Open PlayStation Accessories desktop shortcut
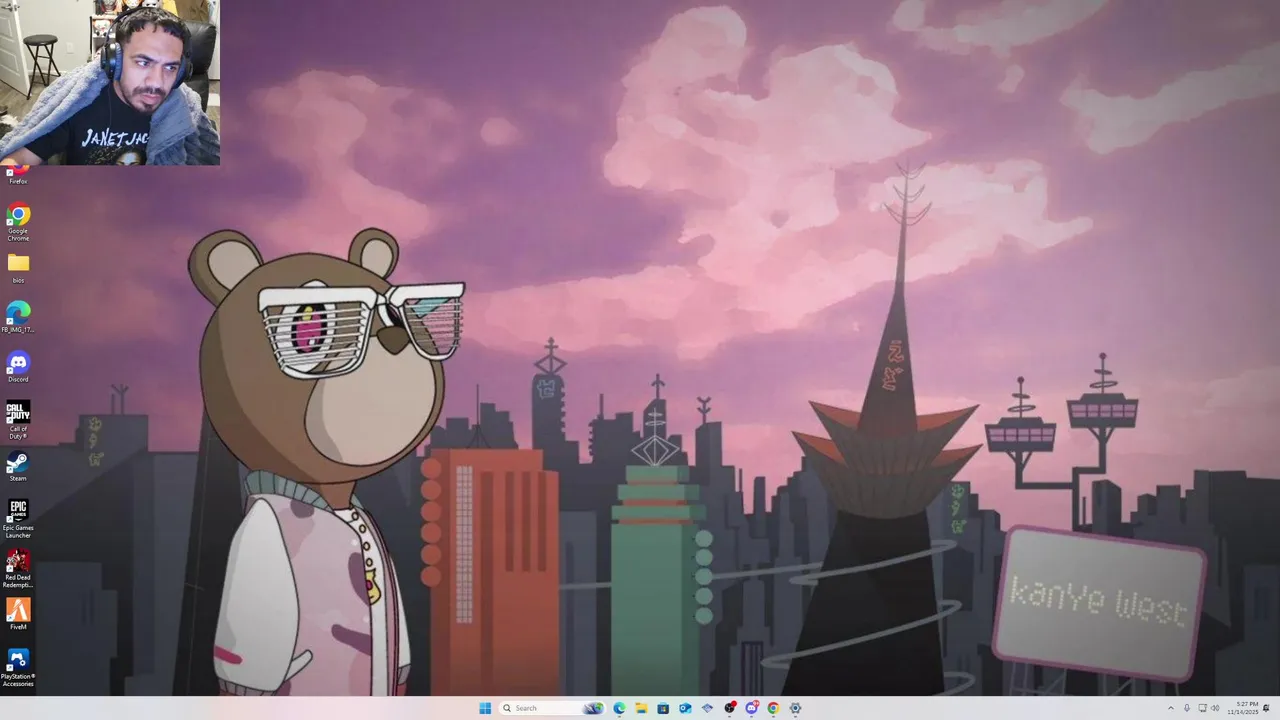The height and width of the screenshot is (720, 1280). [x=18, y=668]
